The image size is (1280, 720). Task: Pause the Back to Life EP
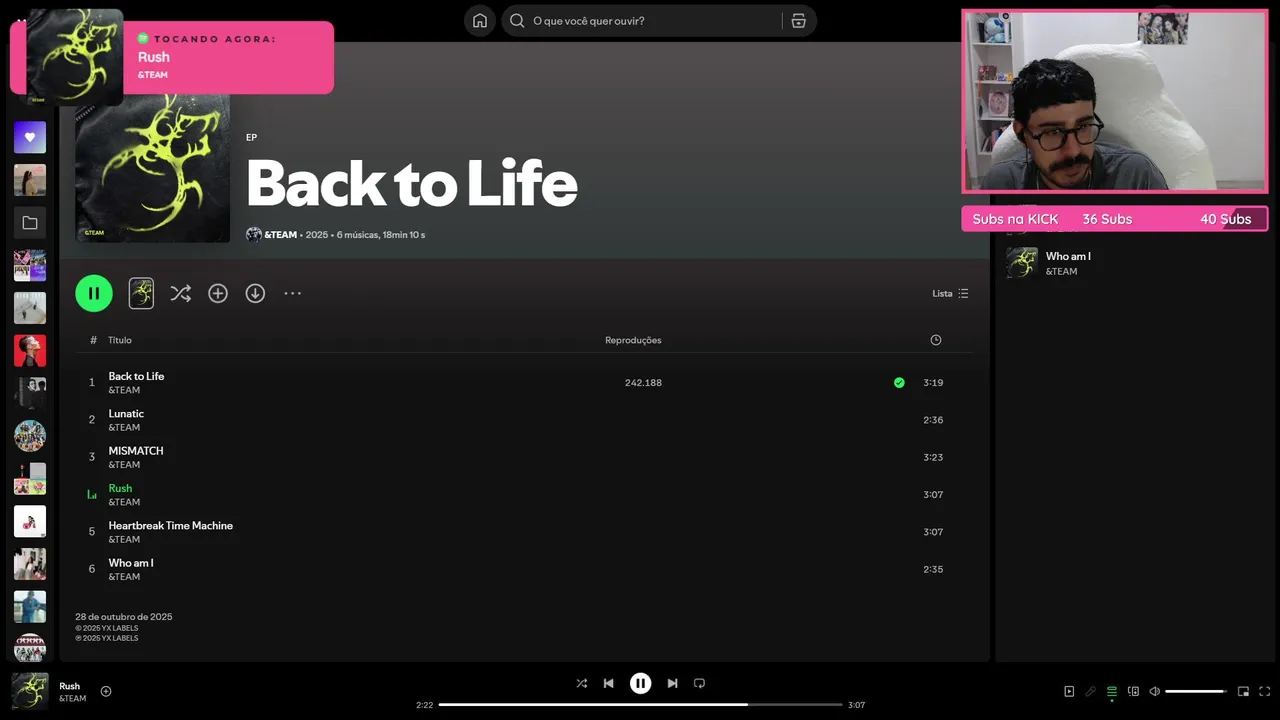[94, 293]
